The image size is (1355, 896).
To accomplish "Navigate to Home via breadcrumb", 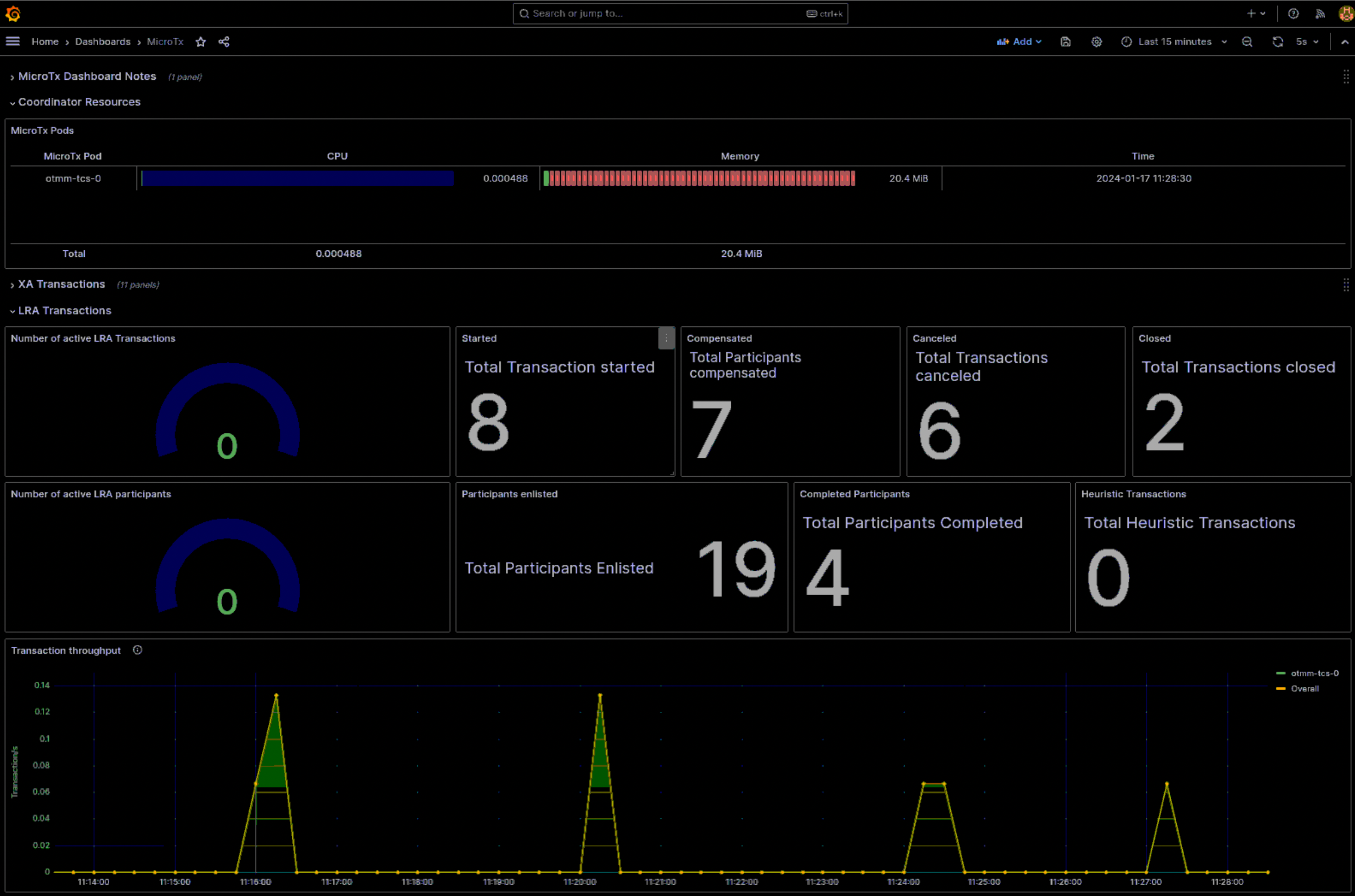I will pyautogui.click(x=45, y=41).
